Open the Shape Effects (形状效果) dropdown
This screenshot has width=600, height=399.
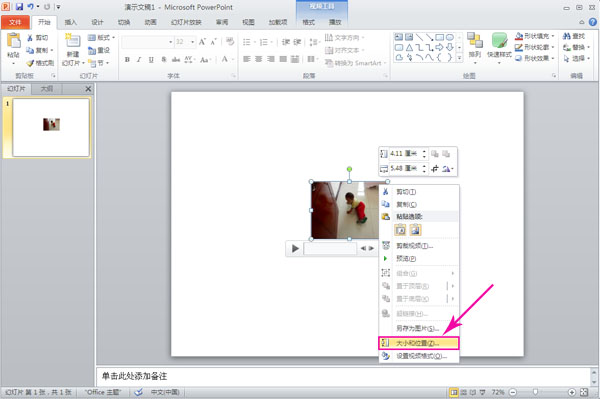point(535,58)
